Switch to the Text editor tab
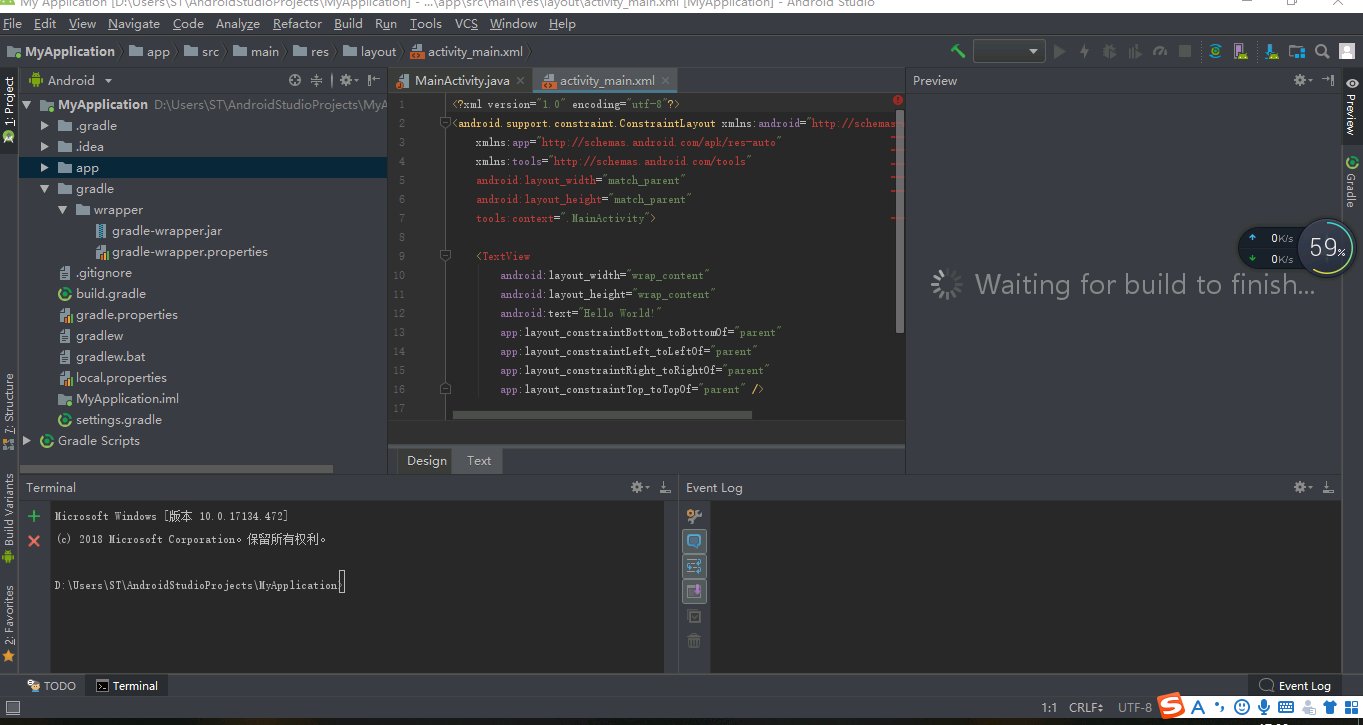This screenshot has width=1363, height=725. click(479, 460)
